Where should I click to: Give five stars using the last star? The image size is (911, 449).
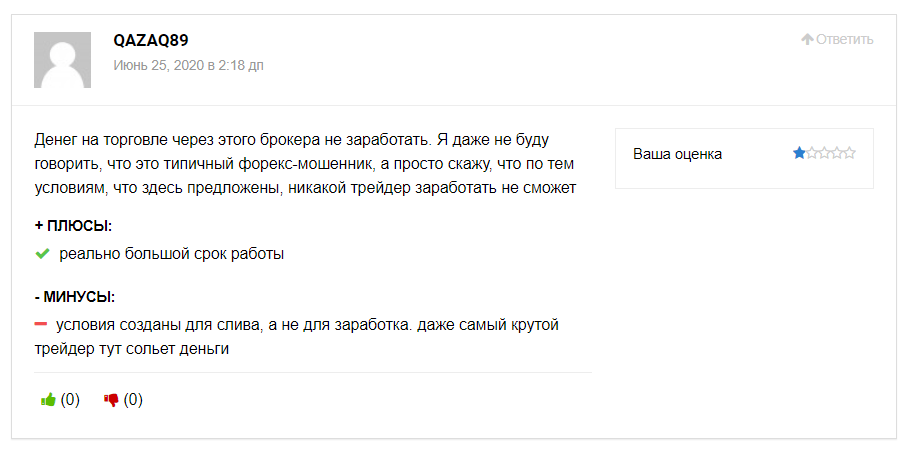coord(849,154)
